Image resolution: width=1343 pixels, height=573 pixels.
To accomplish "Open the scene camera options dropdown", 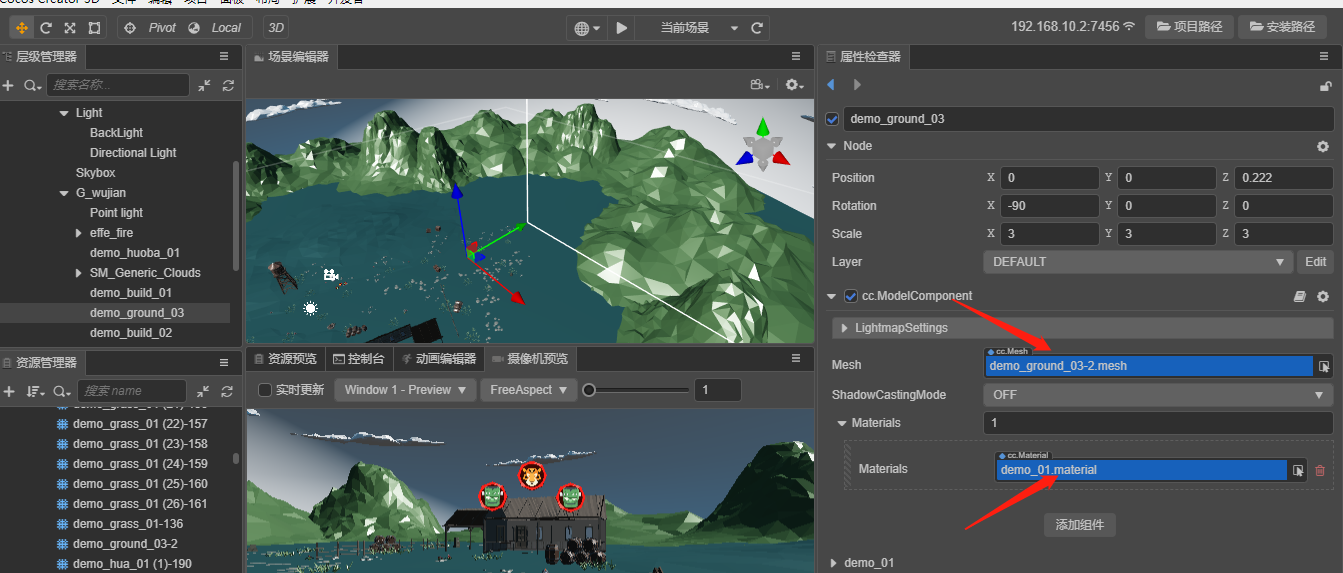I will coord(762,86).
